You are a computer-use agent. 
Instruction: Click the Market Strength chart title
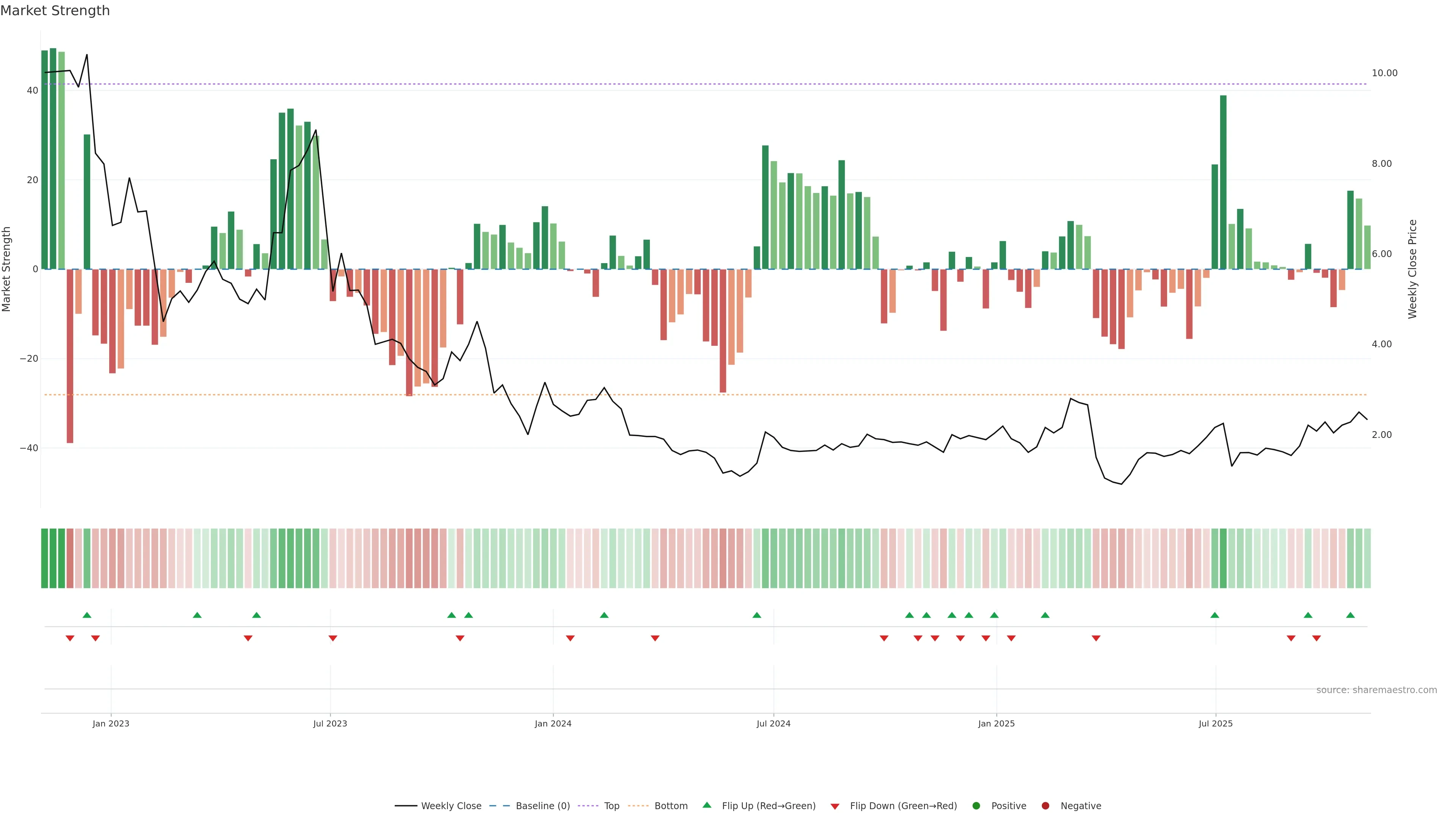coord(55,11)
